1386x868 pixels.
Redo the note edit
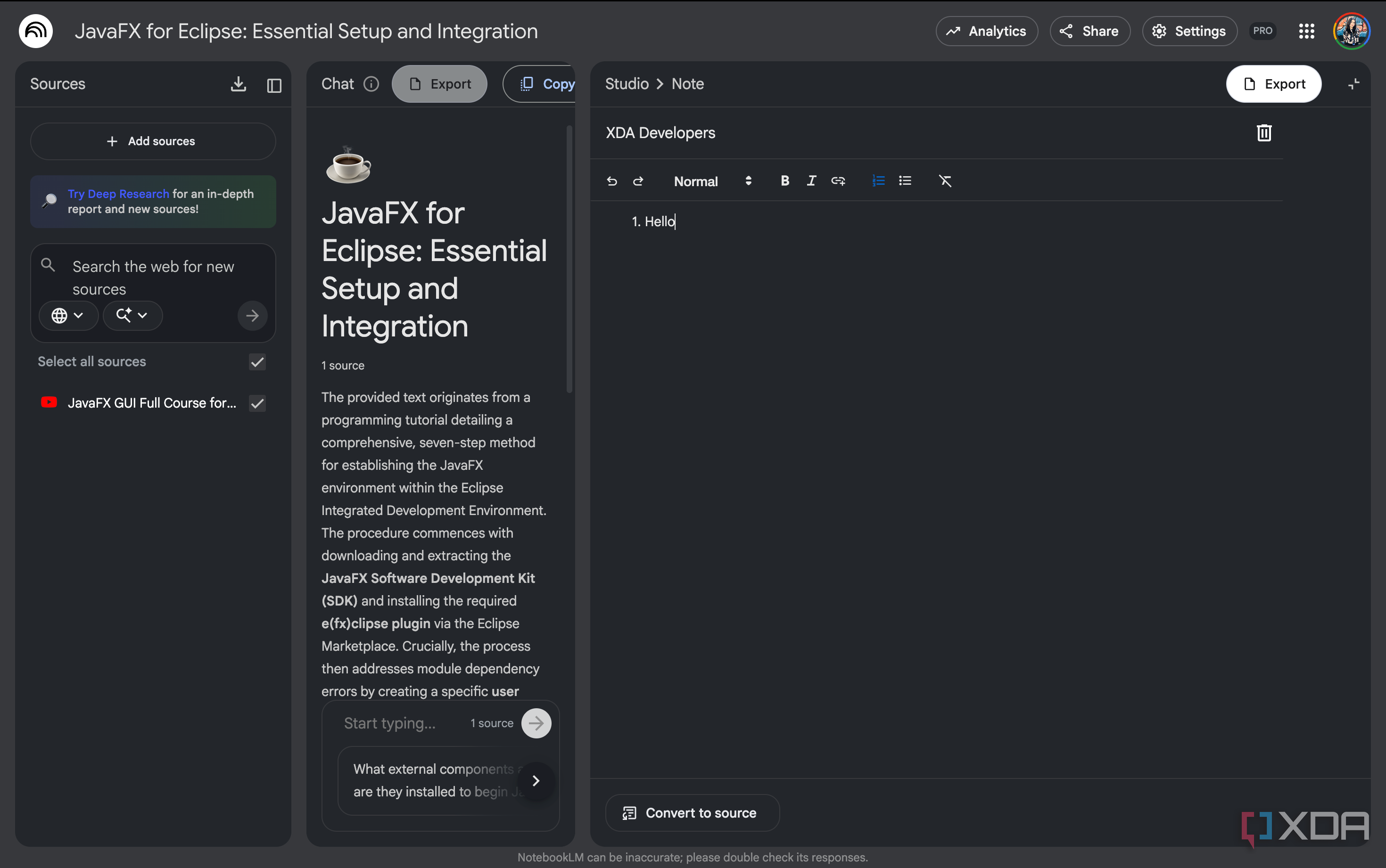[638, 181]
